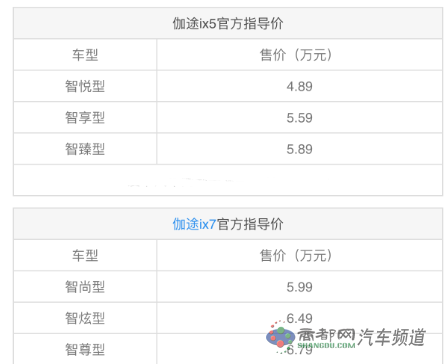Click the 伽途ix5官方指导价 table header
This screenshot has width=445, height=364.
click(228, 23)
